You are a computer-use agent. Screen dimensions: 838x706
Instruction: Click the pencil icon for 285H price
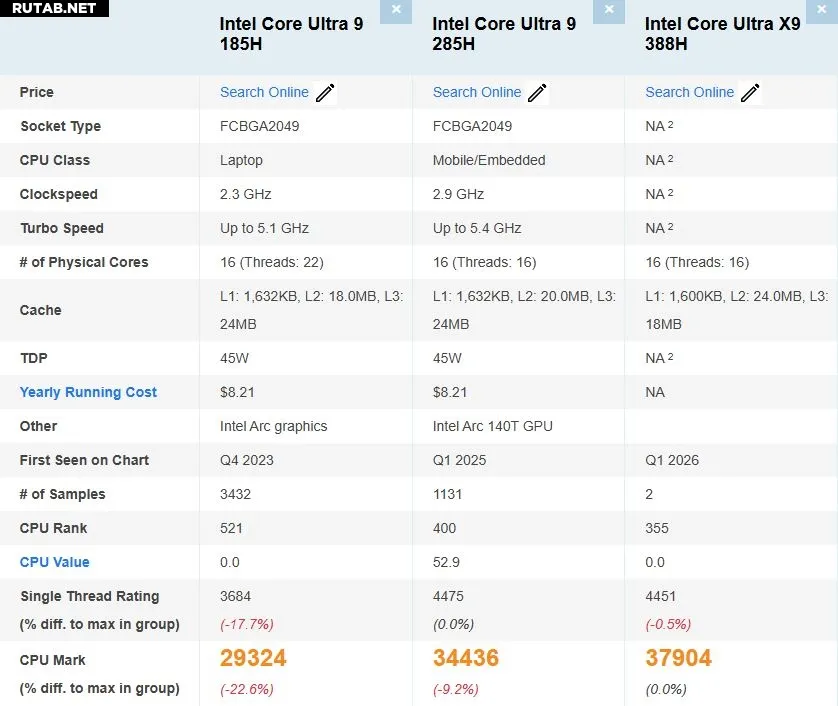click(537, 93)
